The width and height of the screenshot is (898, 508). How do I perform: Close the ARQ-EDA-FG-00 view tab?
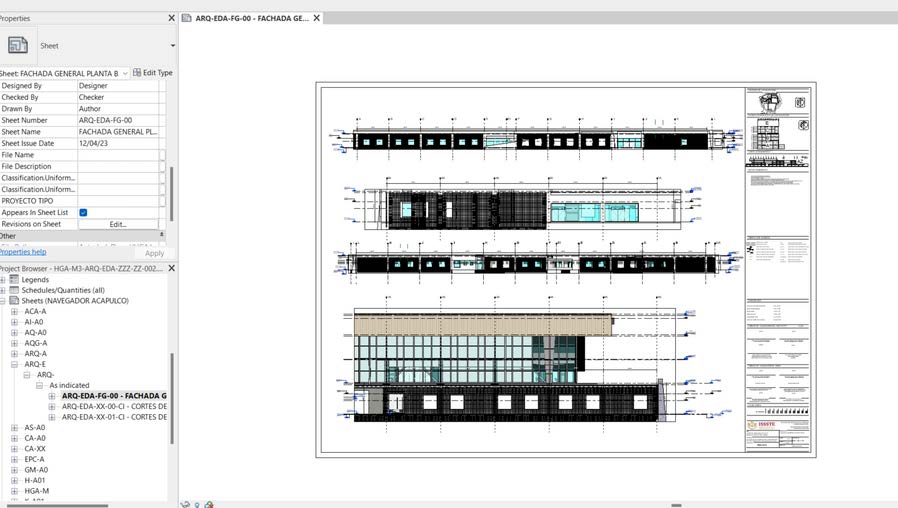pyautogui.click(x=316, y=18)
